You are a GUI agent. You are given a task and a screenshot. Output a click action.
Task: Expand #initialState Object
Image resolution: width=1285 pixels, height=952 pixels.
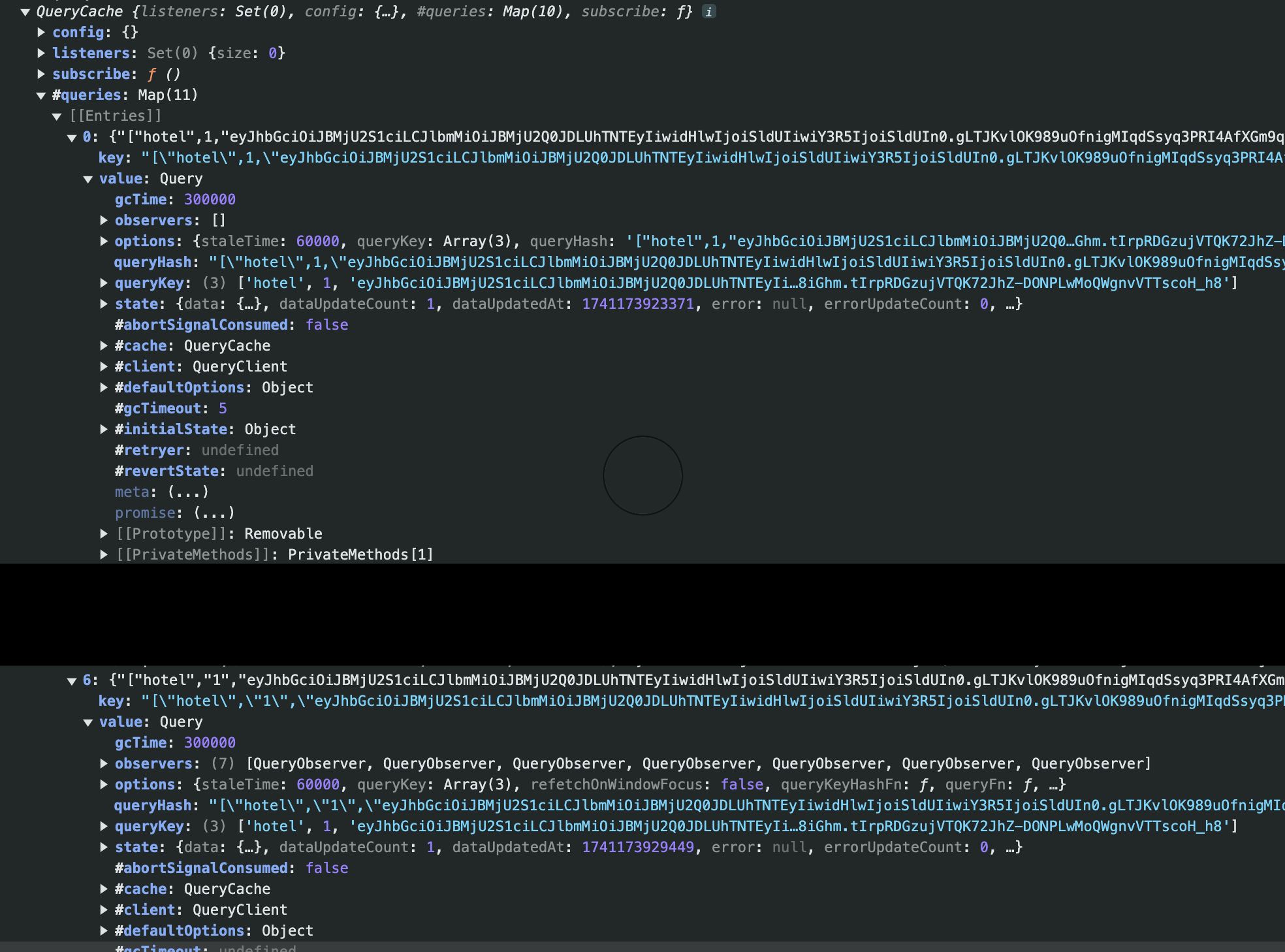(x=104, y=429)
